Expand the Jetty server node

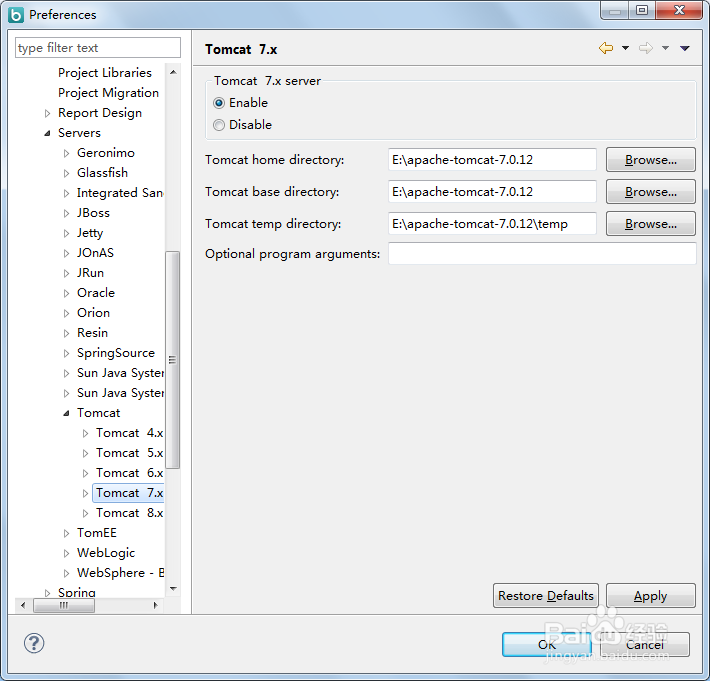[67, 233]
